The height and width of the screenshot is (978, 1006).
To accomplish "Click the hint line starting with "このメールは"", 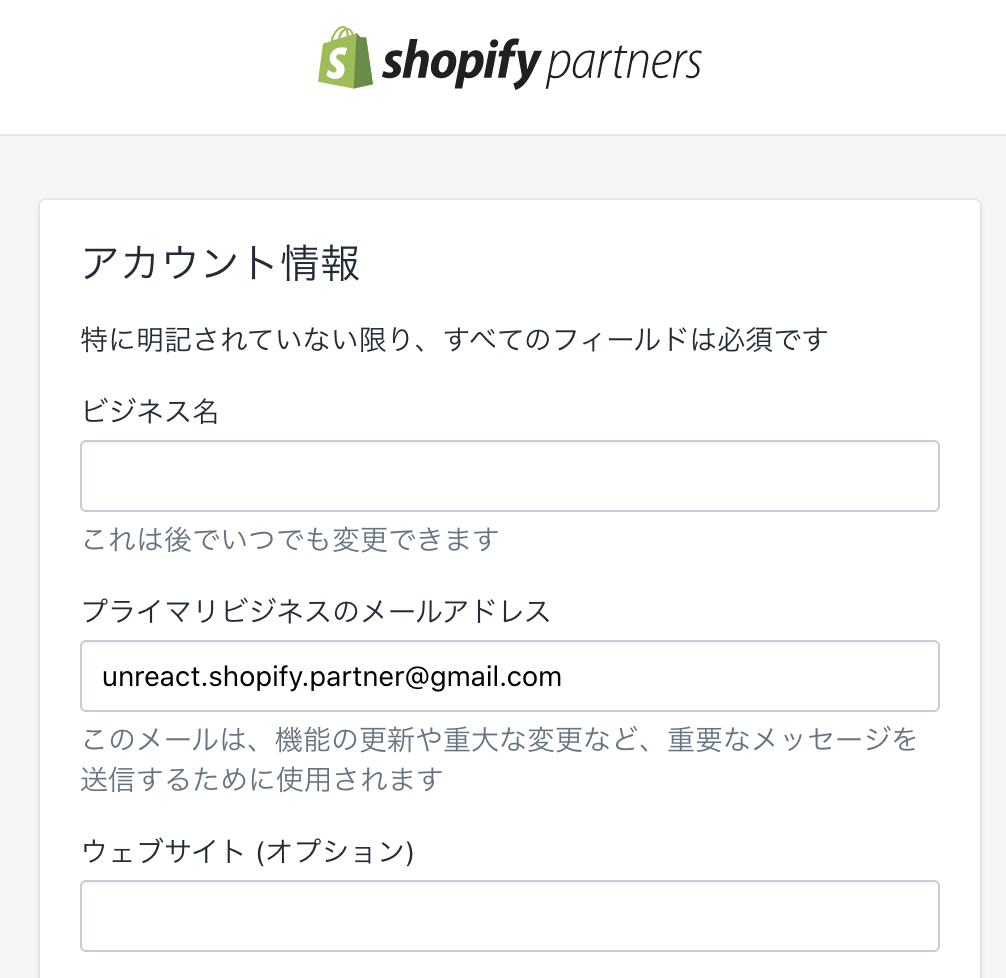I will pyautogui.click(x=499, y=741).
